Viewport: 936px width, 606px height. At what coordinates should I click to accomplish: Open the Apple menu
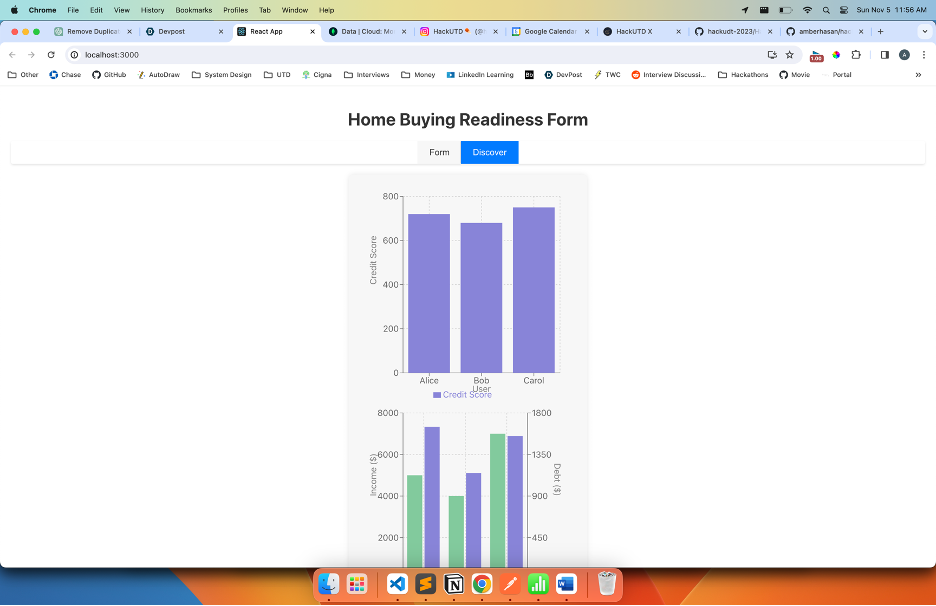14,10
